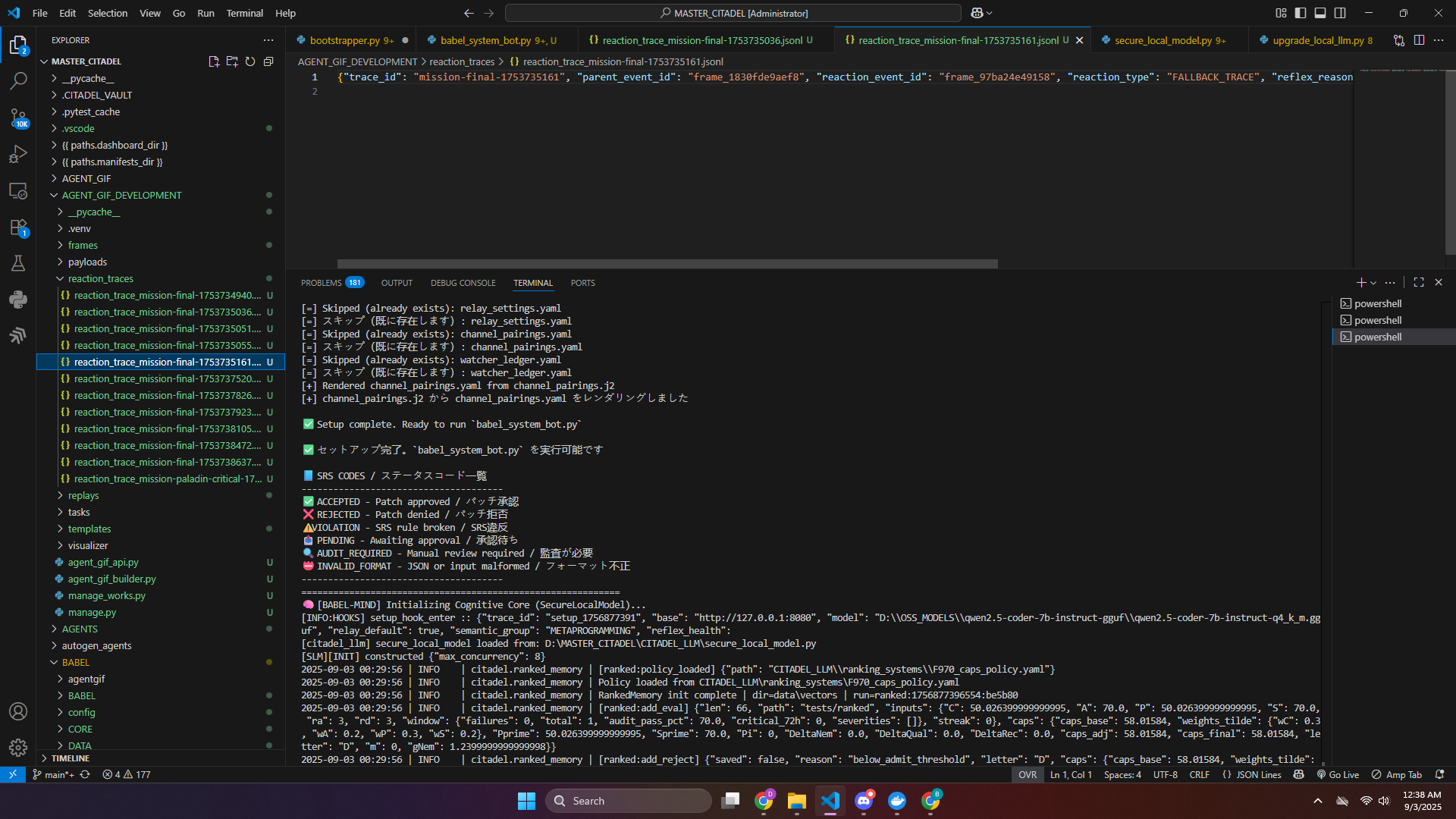Toggle OVR overtype mode in status bar
Screen dimensions: 1456x819
[x=1028, y=774]
